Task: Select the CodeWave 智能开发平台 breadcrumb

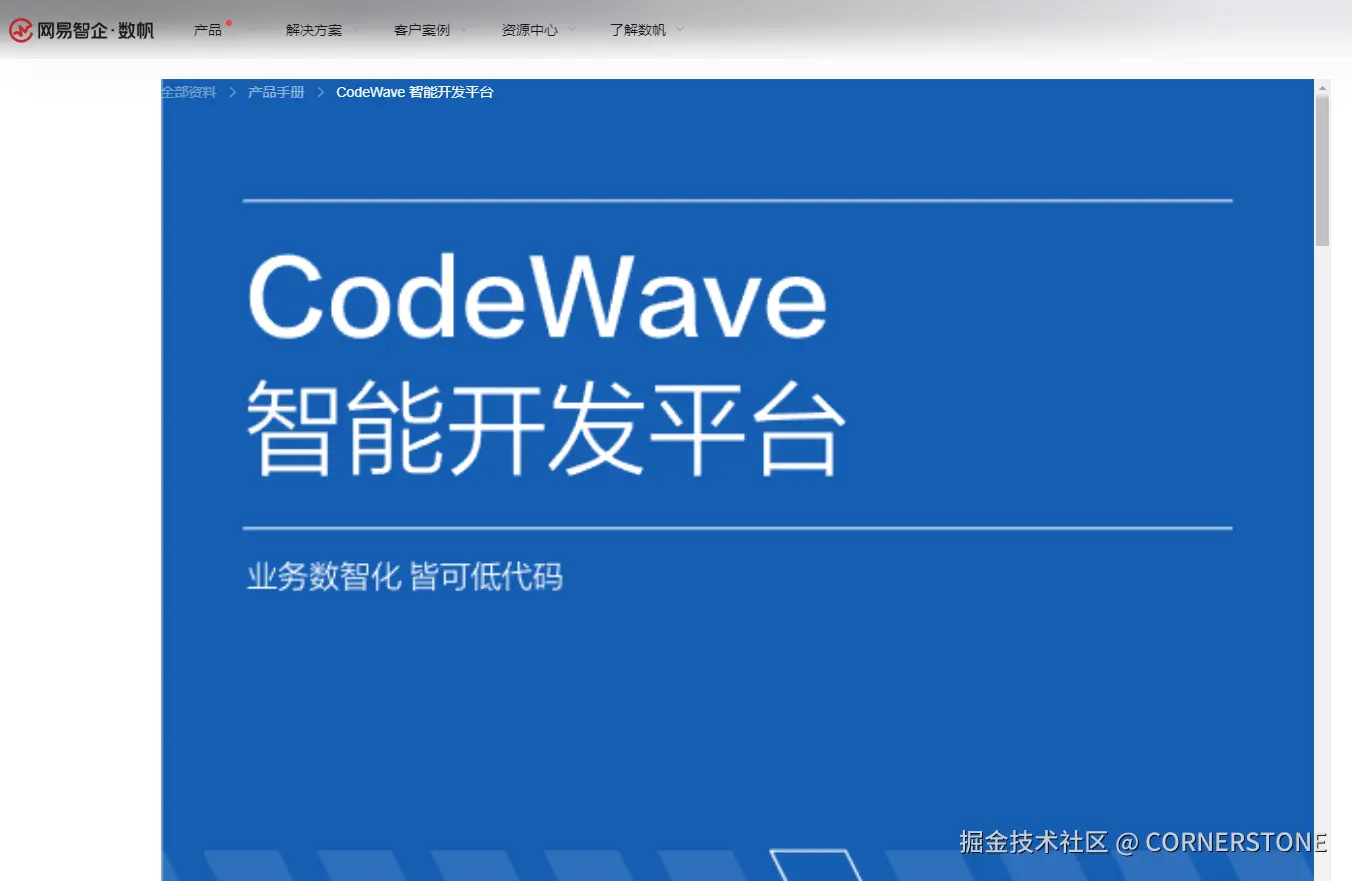Action: pyautogui.click(x=415, y=92)
